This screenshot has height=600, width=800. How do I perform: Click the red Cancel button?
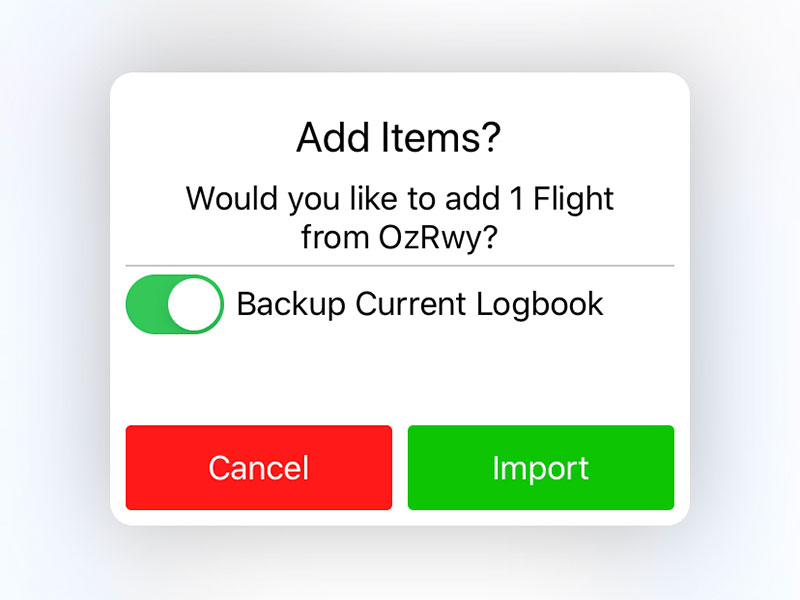point(259,467)
